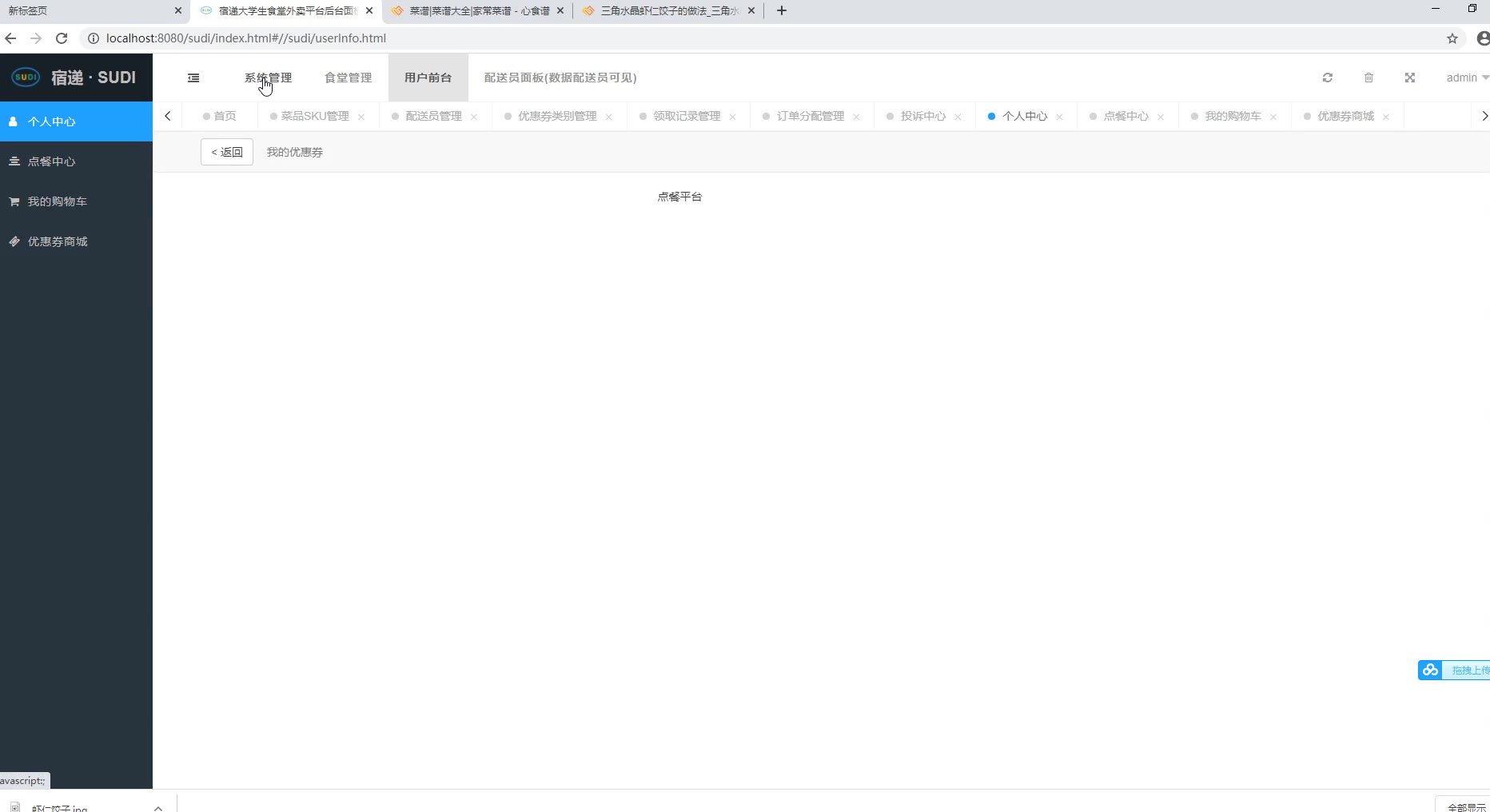Click the cloud drag-upload floating widget
1490x812 pixels.
click(x=1454, y=670)
